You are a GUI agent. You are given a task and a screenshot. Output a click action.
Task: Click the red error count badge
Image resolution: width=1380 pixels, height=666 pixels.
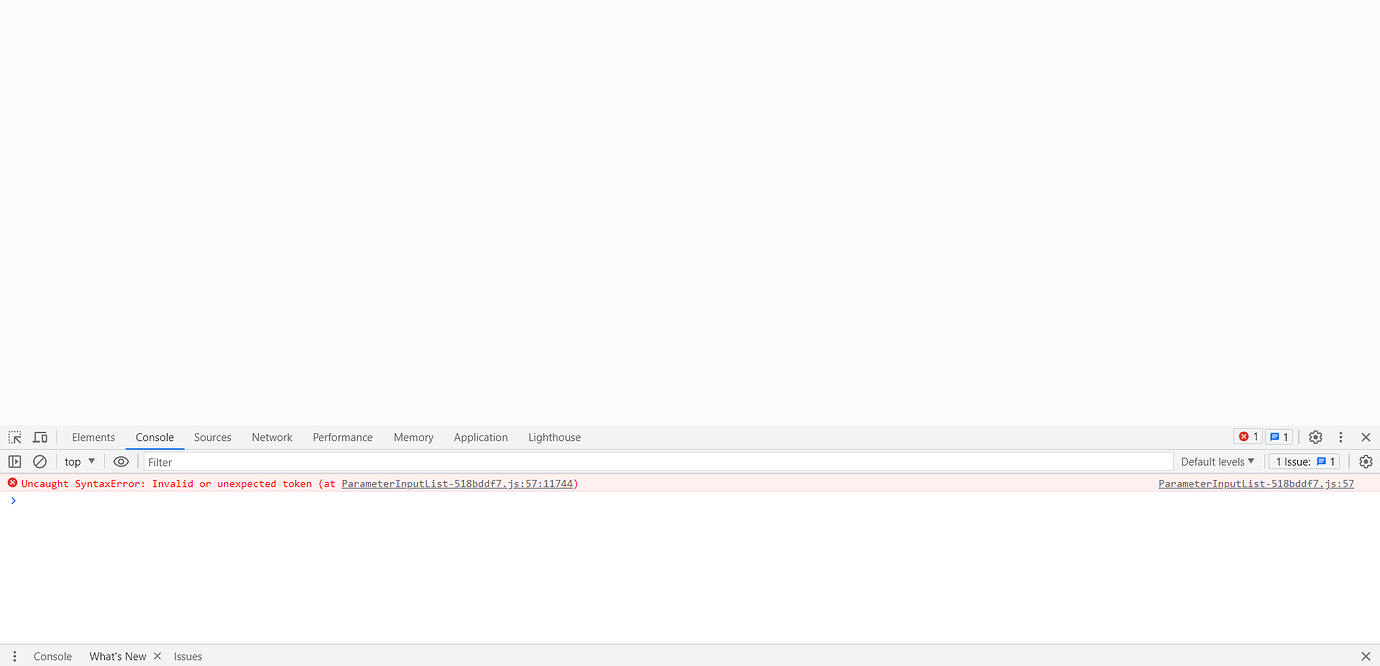click(x=1247, y=437)
